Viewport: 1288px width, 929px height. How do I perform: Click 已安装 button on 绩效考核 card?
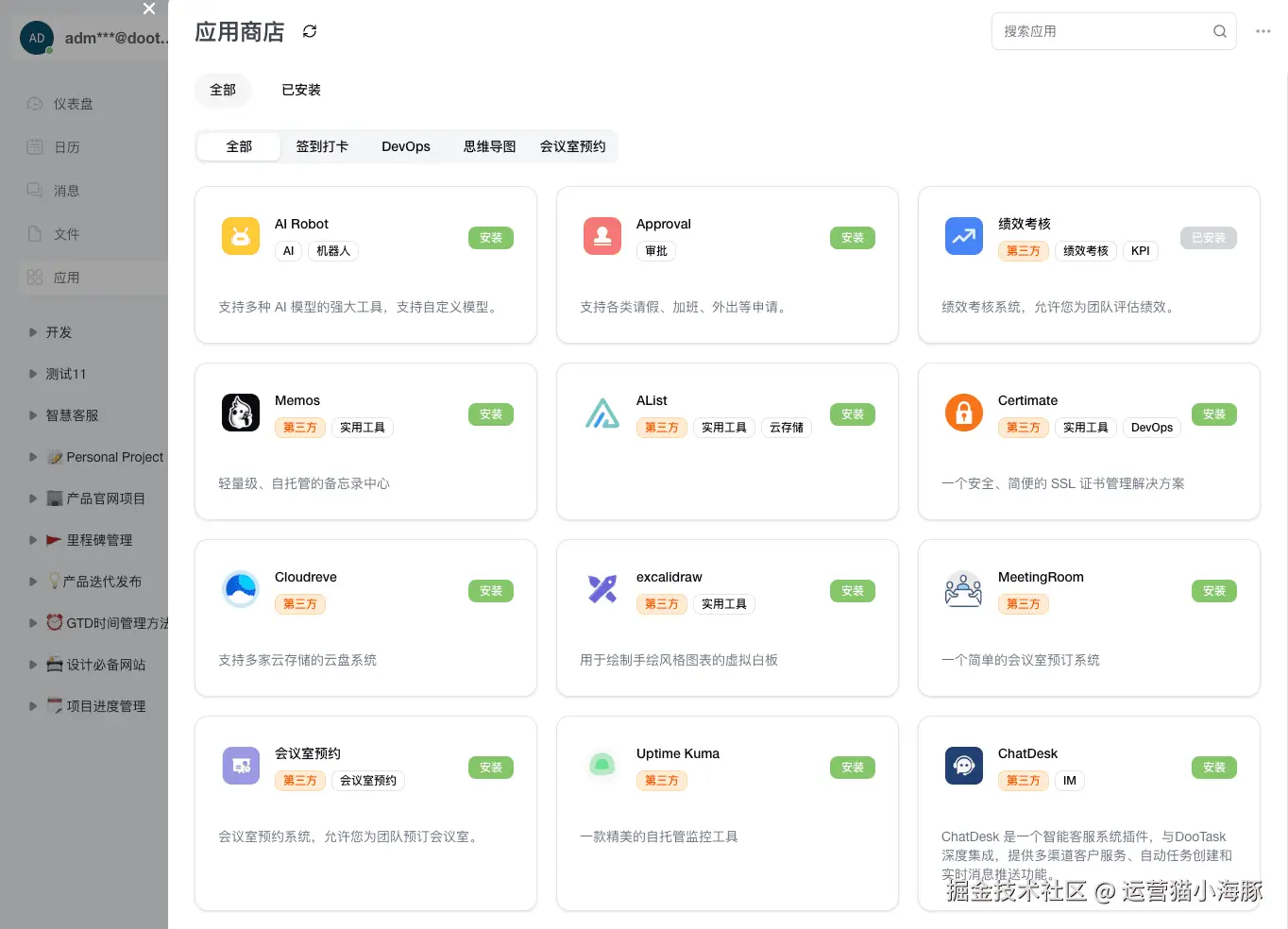[1209, 238]
